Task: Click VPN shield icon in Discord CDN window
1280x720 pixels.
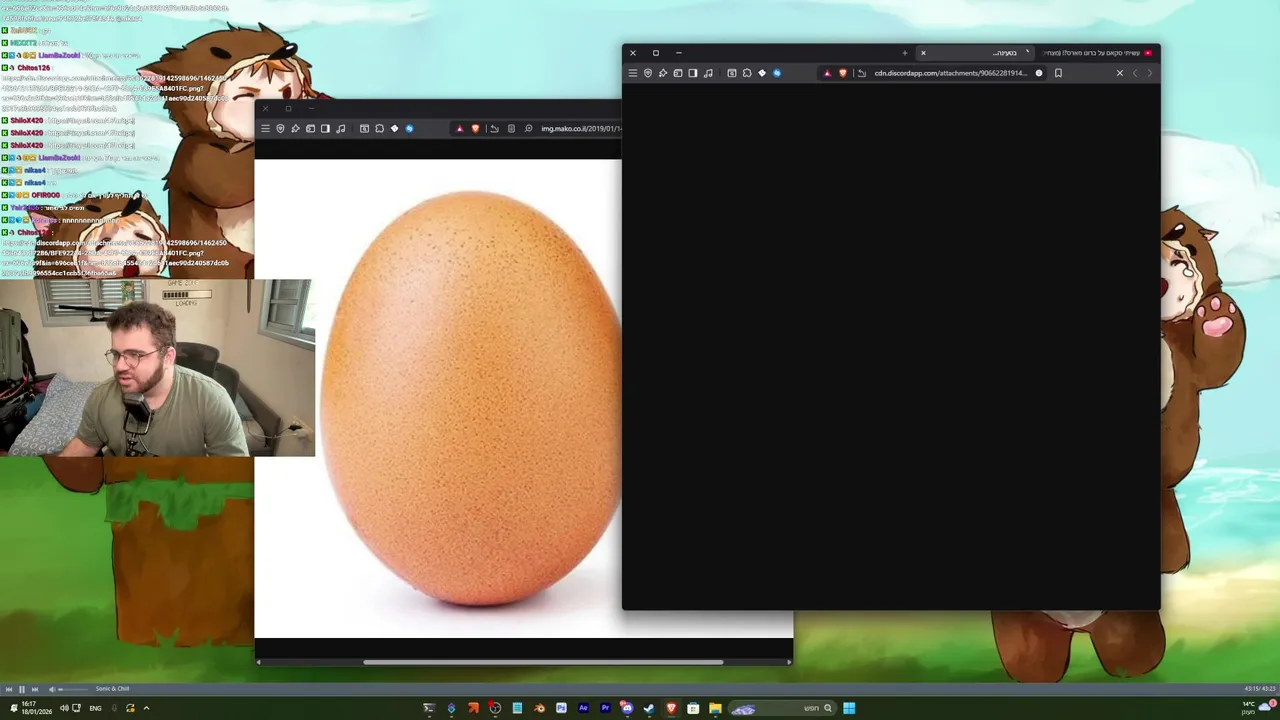Action: click(x=648, y=73)
